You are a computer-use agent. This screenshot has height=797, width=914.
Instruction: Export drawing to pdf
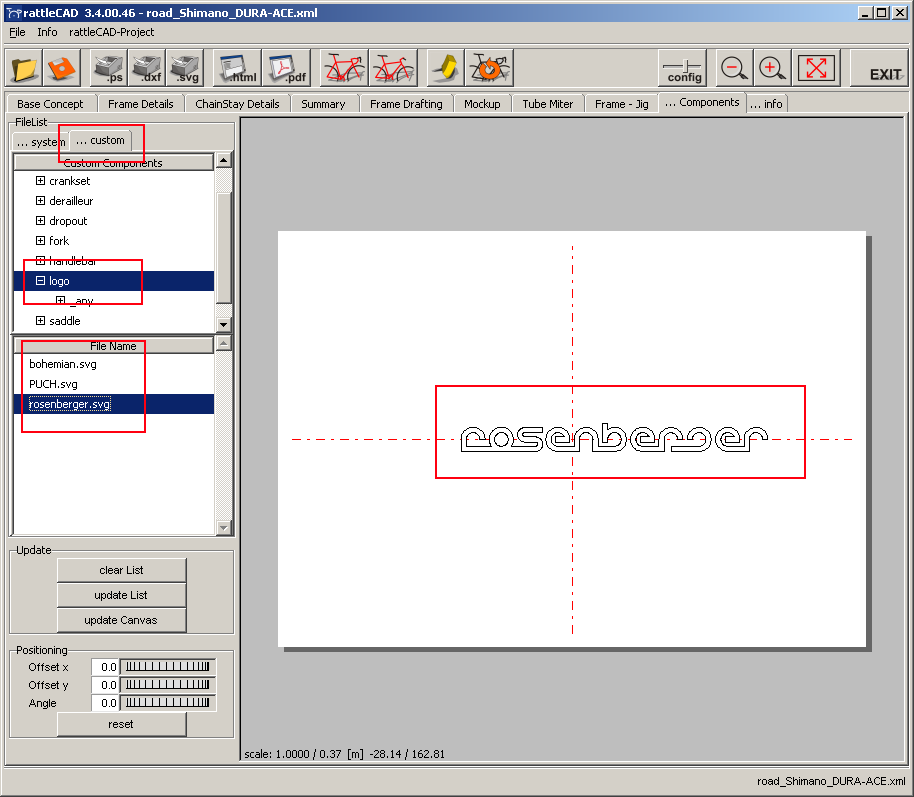286,68
